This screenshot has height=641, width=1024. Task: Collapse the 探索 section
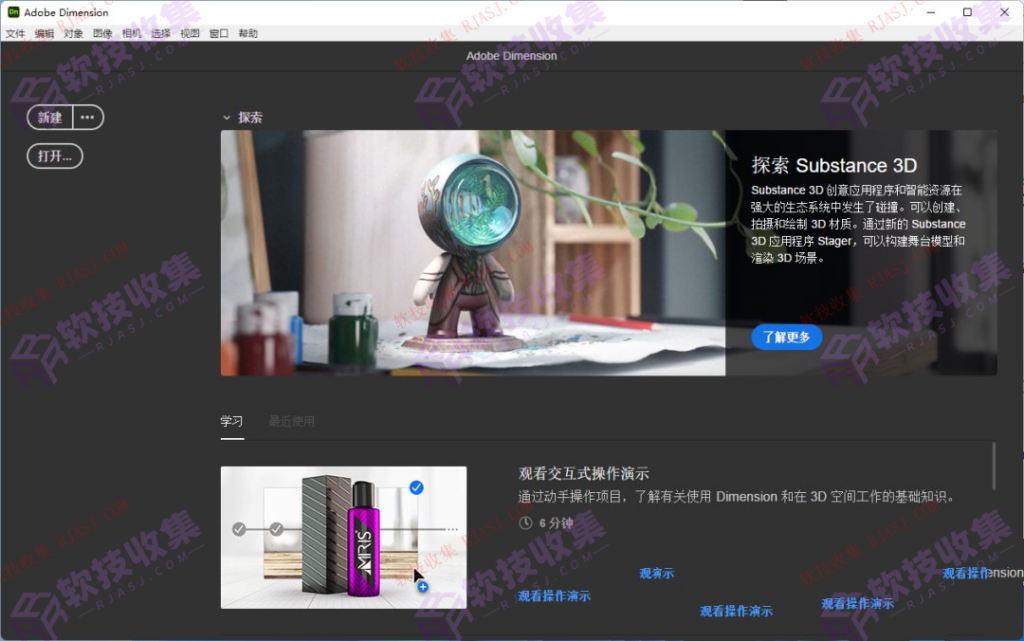(226, 116)
